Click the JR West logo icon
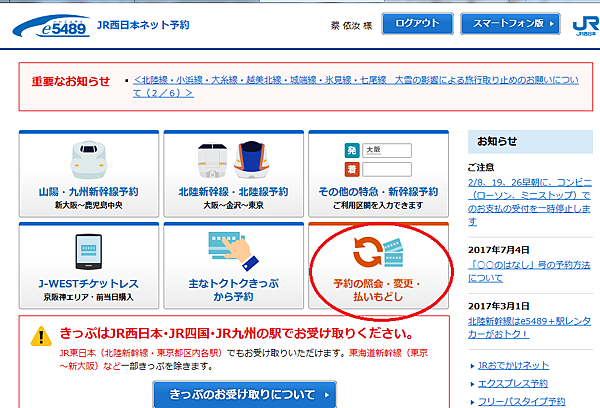The width and height of the screenshot is (600, 408). click(x=586, y=26)
